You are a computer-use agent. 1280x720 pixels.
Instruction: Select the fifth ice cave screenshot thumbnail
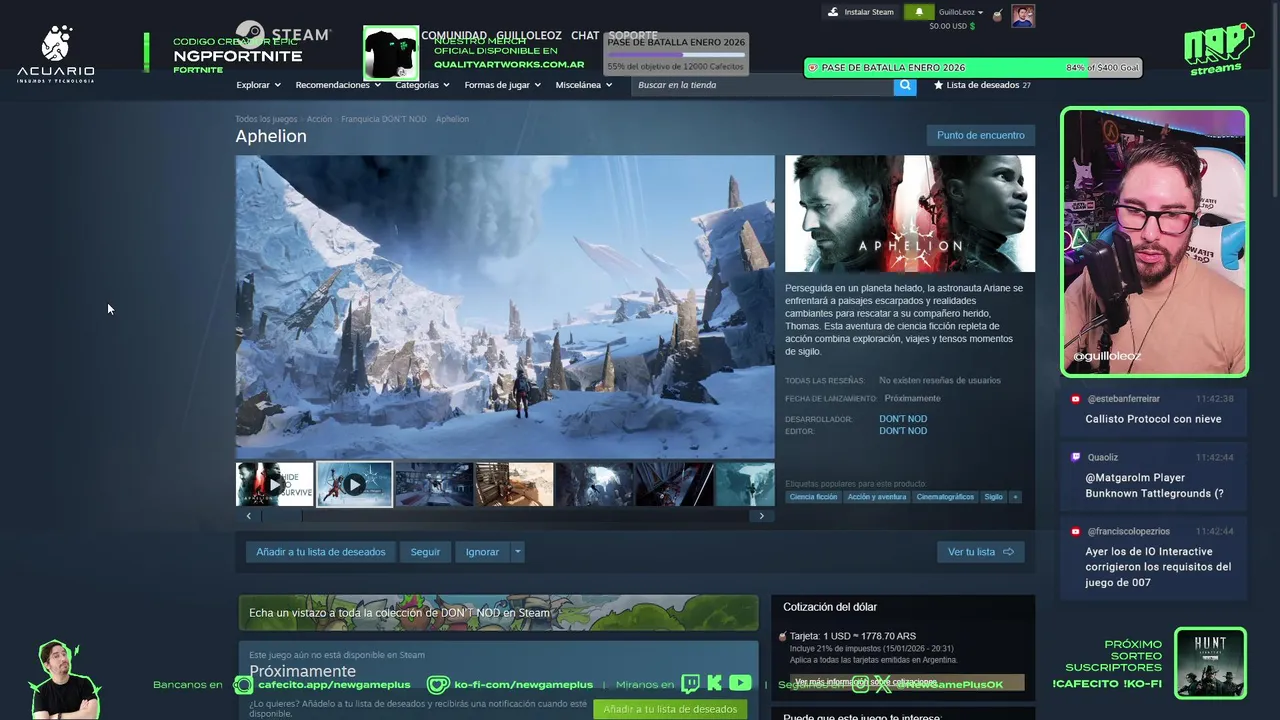[594, 484]
